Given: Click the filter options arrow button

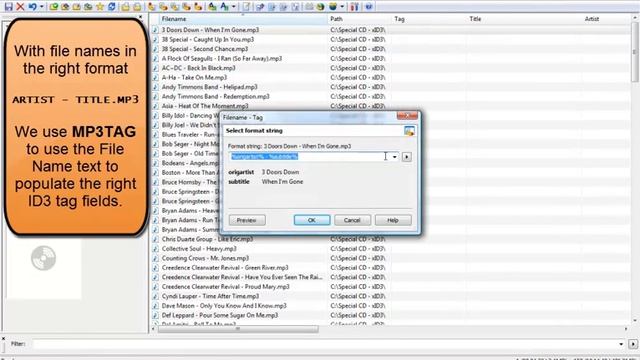Looking at the screenshot, I should tap(633, 344).
